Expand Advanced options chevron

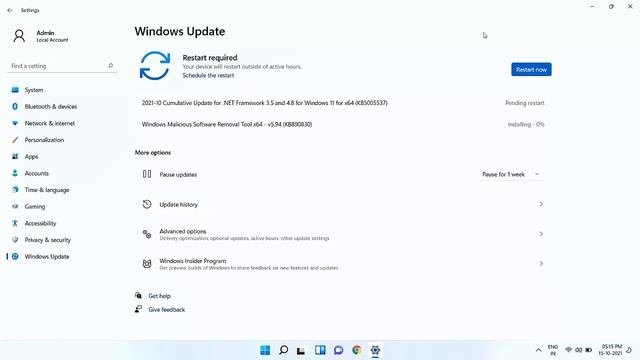point(541,234)
